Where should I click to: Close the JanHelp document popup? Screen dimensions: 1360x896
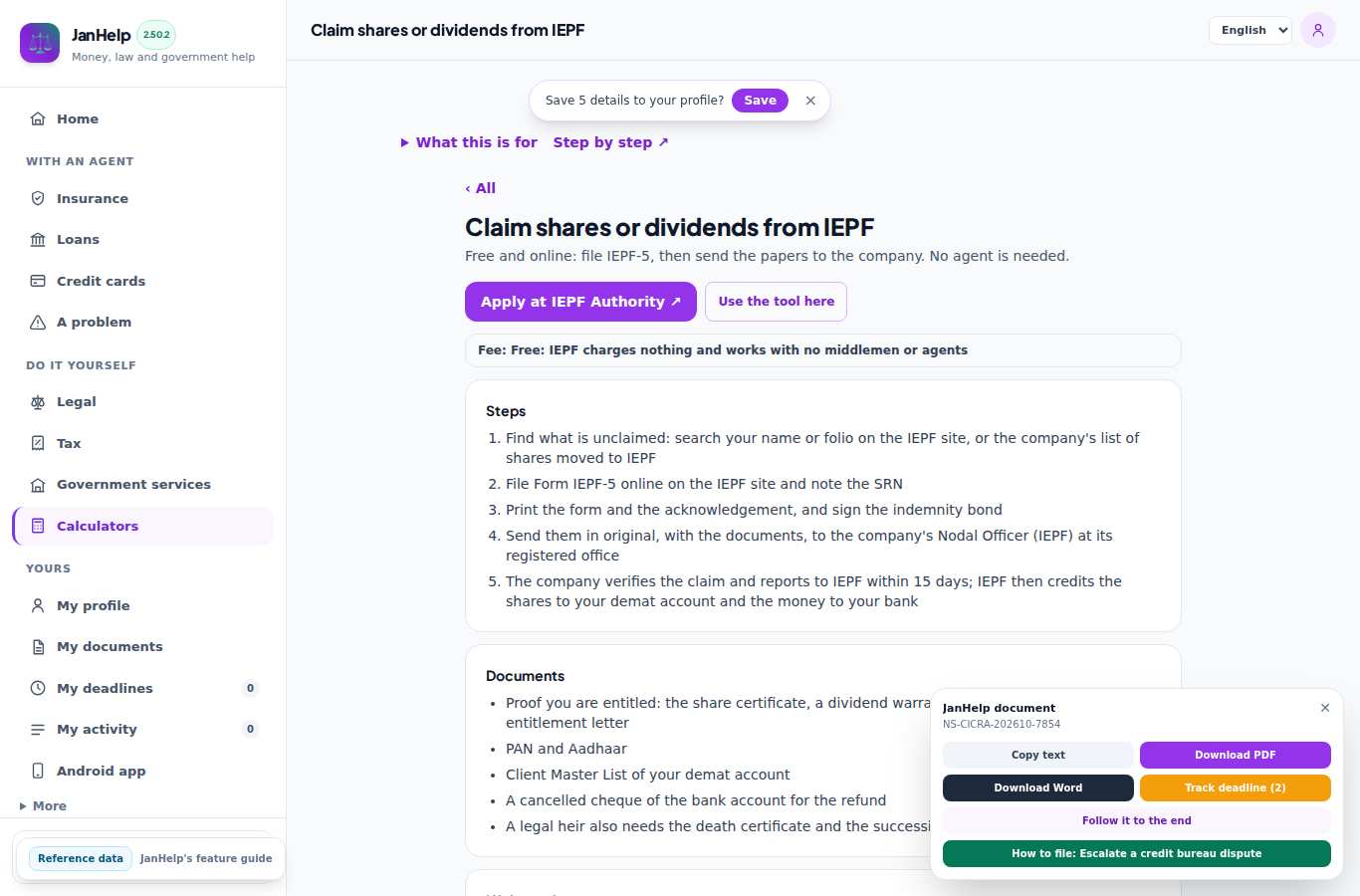(1325, 708)
